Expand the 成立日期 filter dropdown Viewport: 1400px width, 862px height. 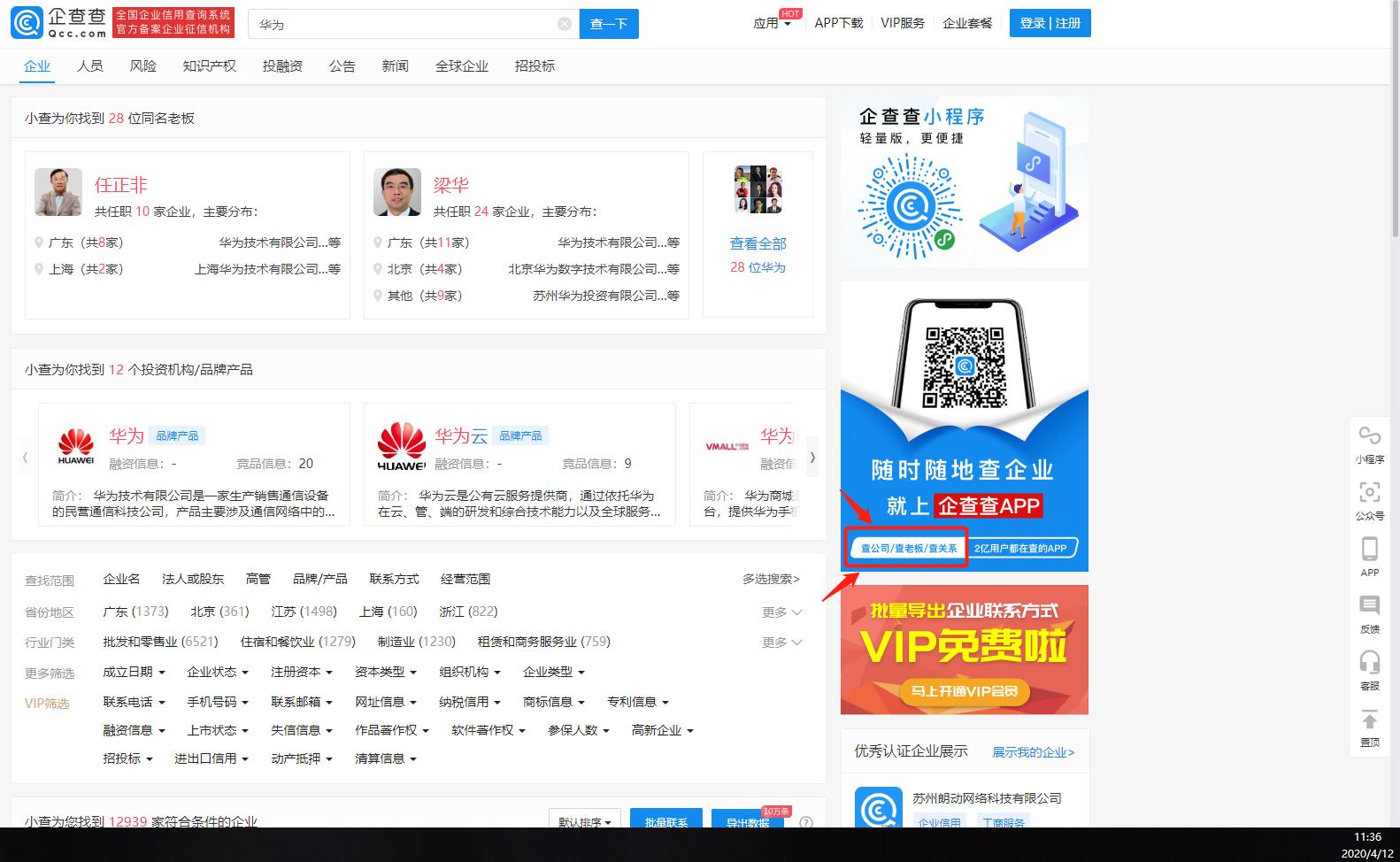point(133,672)
